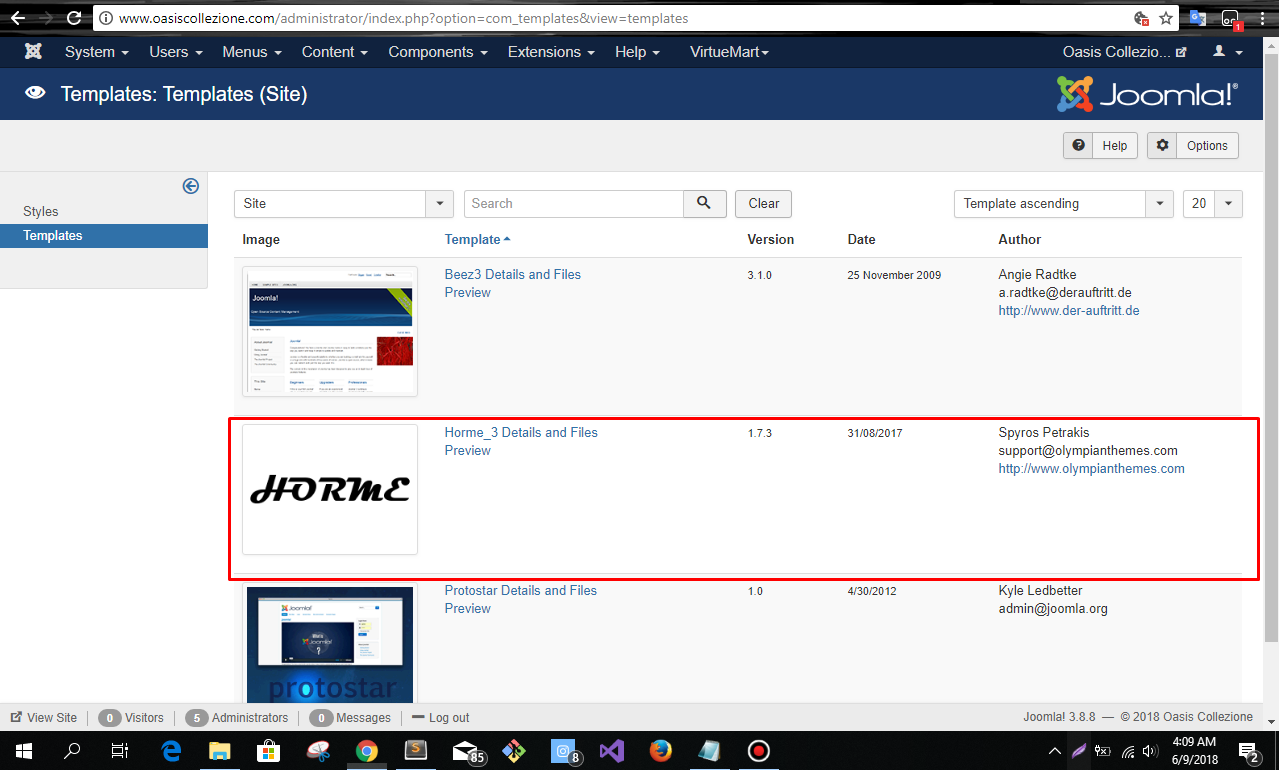Open Task View on the taskbar
Image resolution: width=1279 pixels, height=770 pixels.
pyautogui.click(x=120, y=750)
